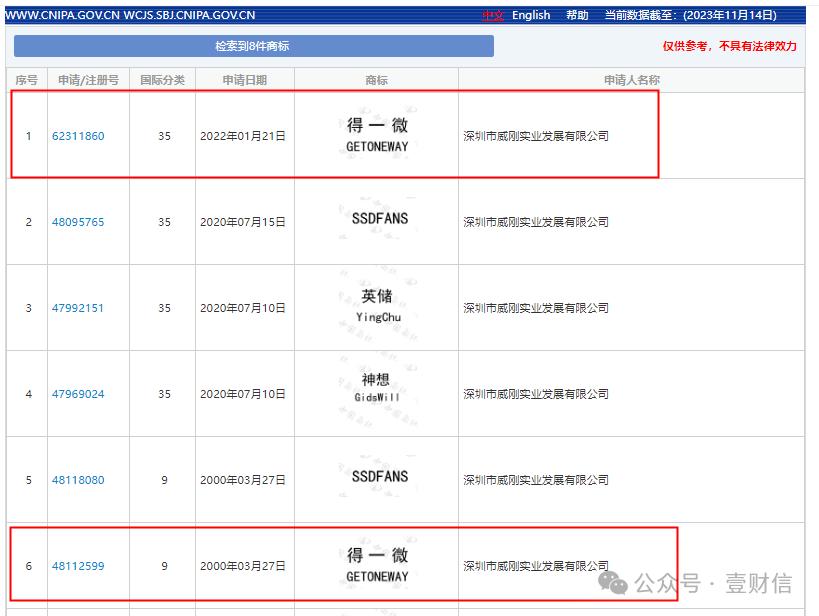Click class 9 in row 6
This screenshot has width=819, height=616.
coord(164,566)
